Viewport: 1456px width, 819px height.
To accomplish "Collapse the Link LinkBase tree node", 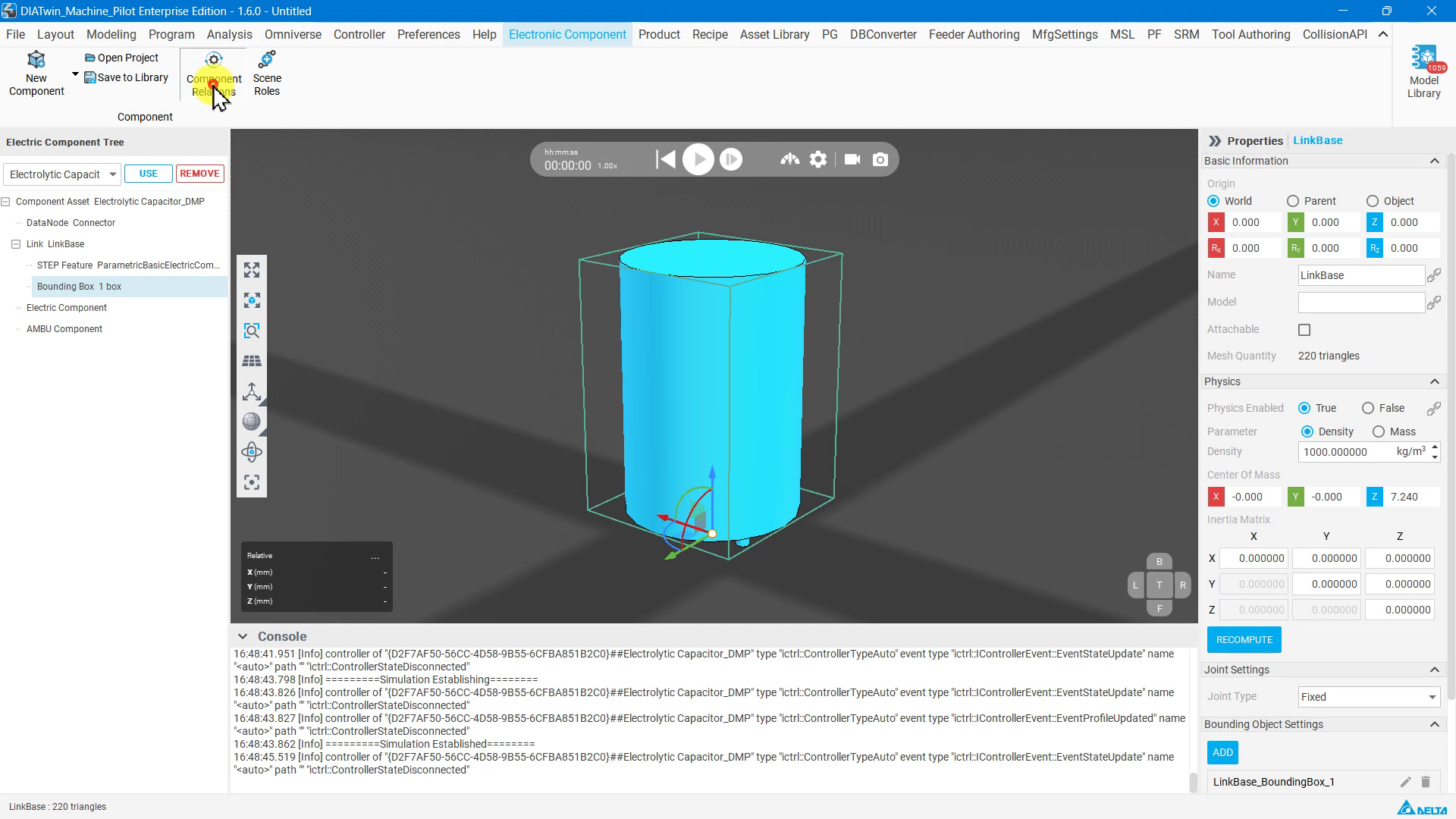I will 16,244.
